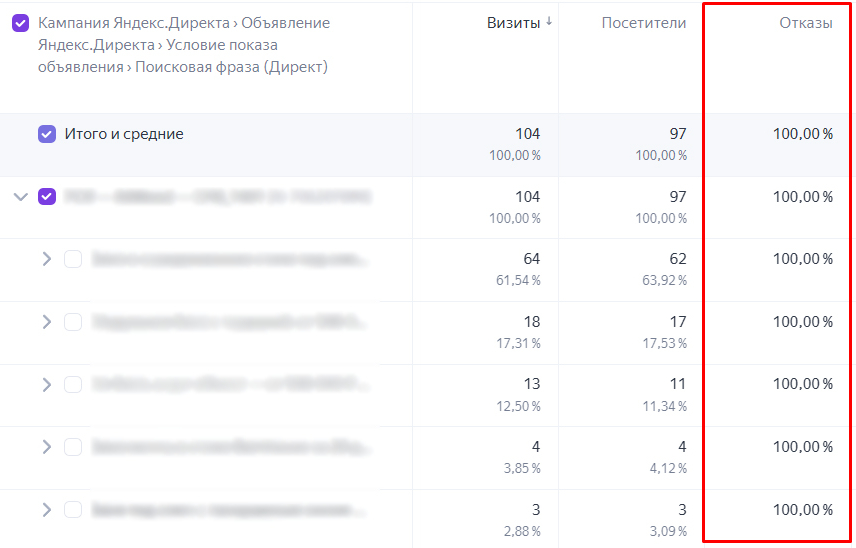This screenshot has height=548, width=856.
Task: Tick the checkbox for the 13-visit row
Action: click(73, 384)
